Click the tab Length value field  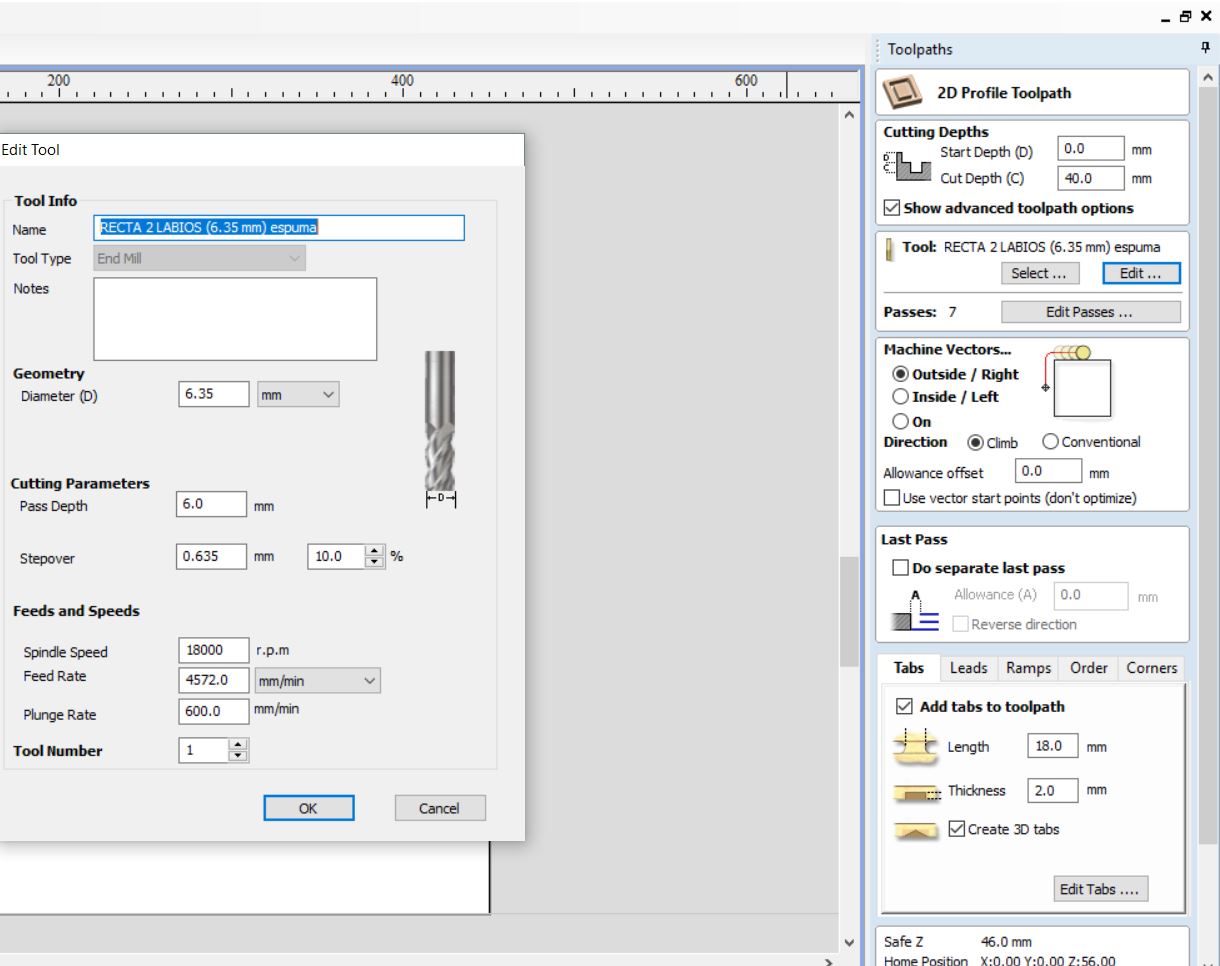point(1054,746)
